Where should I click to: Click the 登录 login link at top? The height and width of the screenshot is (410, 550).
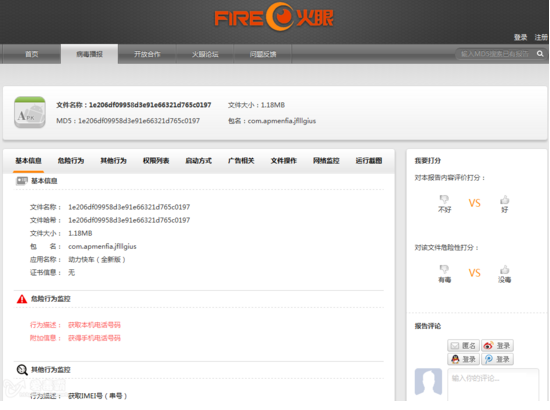point(521,37)
